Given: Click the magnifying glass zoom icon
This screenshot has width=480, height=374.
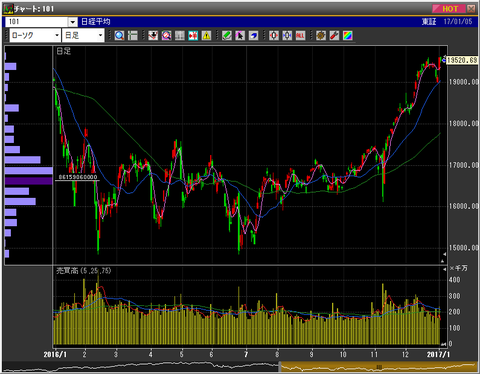Looking at the screenshot, I should point(119,35).
